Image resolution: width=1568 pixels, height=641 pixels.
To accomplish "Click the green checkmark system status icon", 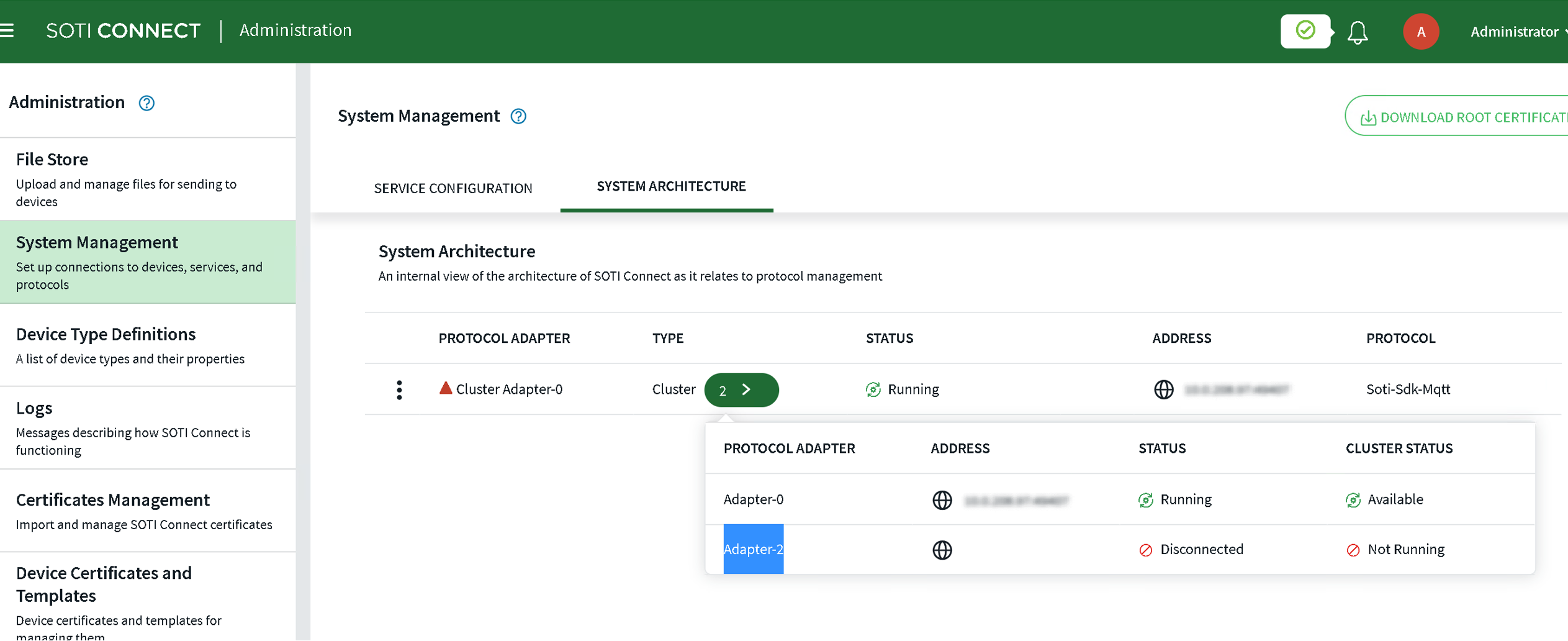I will coord(1305,30).
